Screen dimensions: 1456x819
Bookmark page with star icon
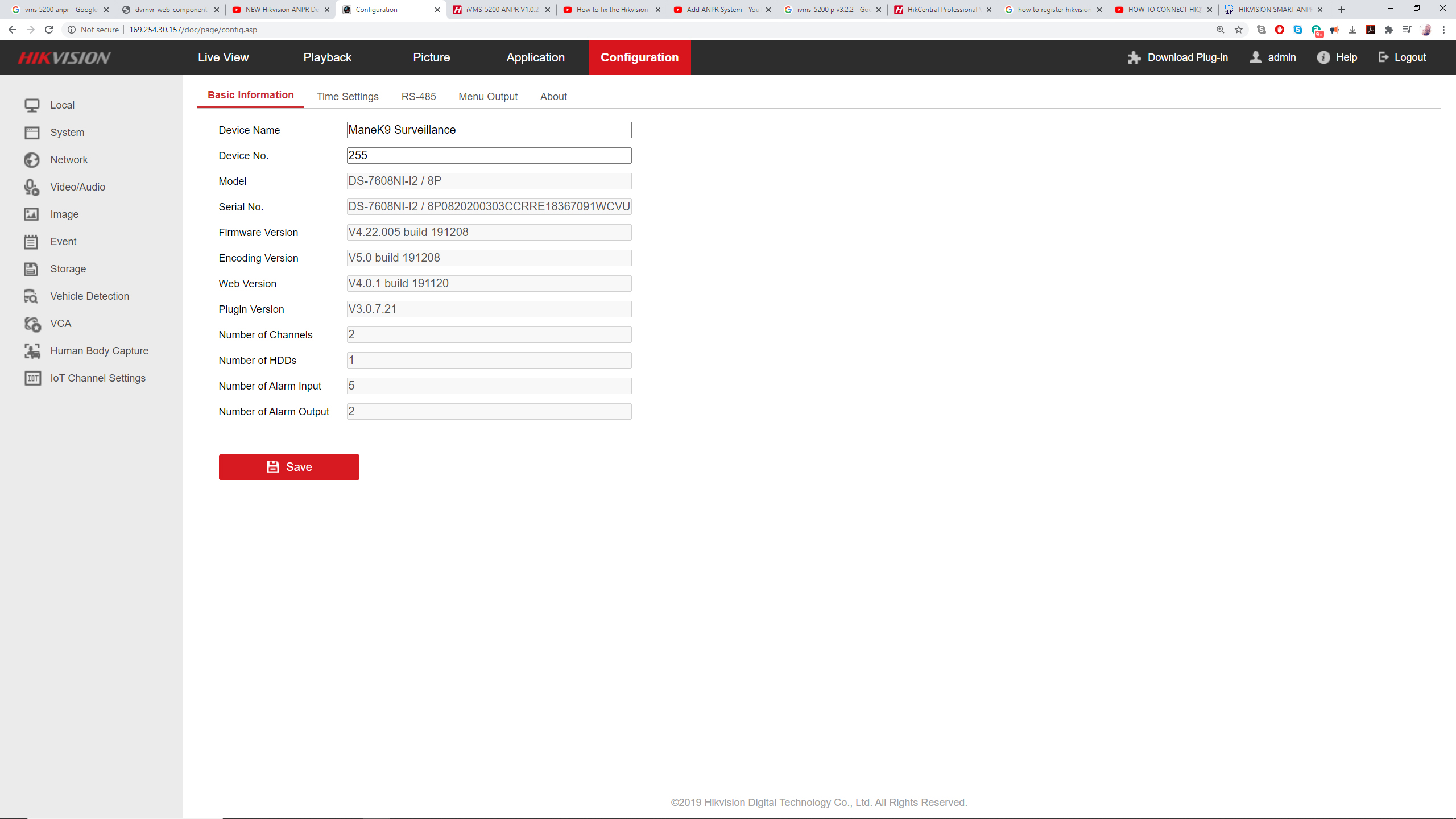1239,30
